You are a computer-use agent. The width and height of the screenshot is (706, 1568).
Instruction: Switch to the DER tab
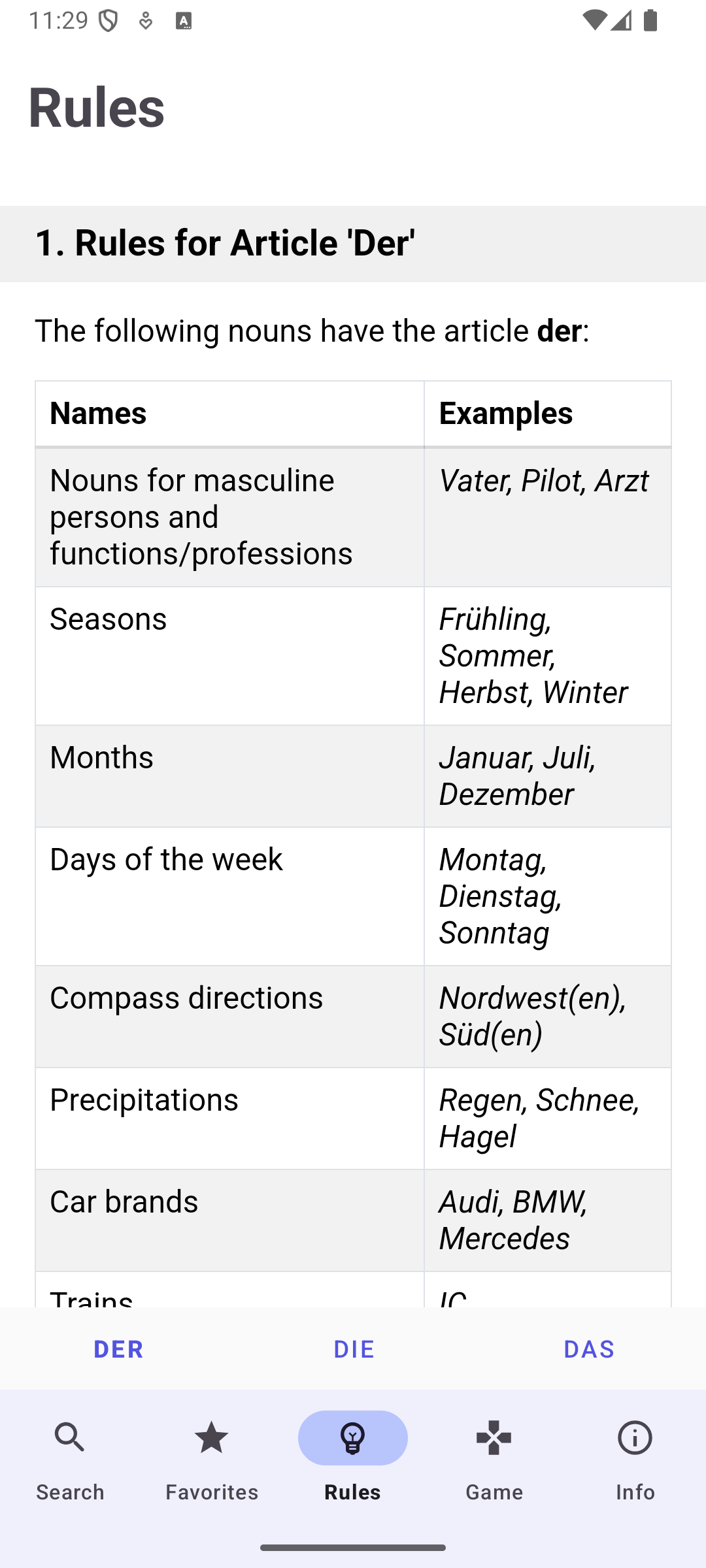click(x=118, y=1348)
